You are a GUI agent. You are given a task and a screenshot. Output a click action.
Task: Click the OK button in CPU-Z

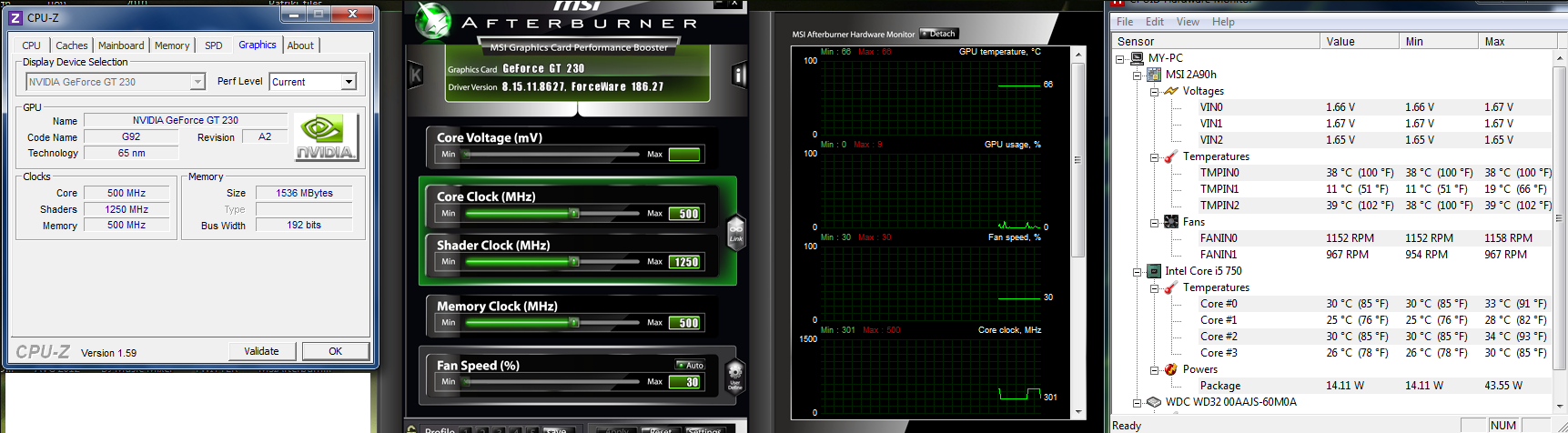(x=336, y=351)
